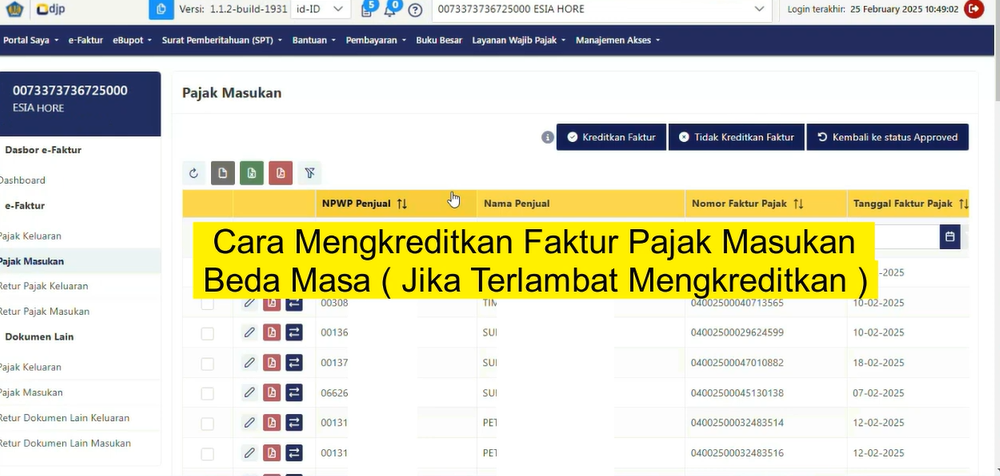Click swap arrows icon for faktur 04002500029624599
This screenshot has height=476, width=1000.
coord(294,332)
